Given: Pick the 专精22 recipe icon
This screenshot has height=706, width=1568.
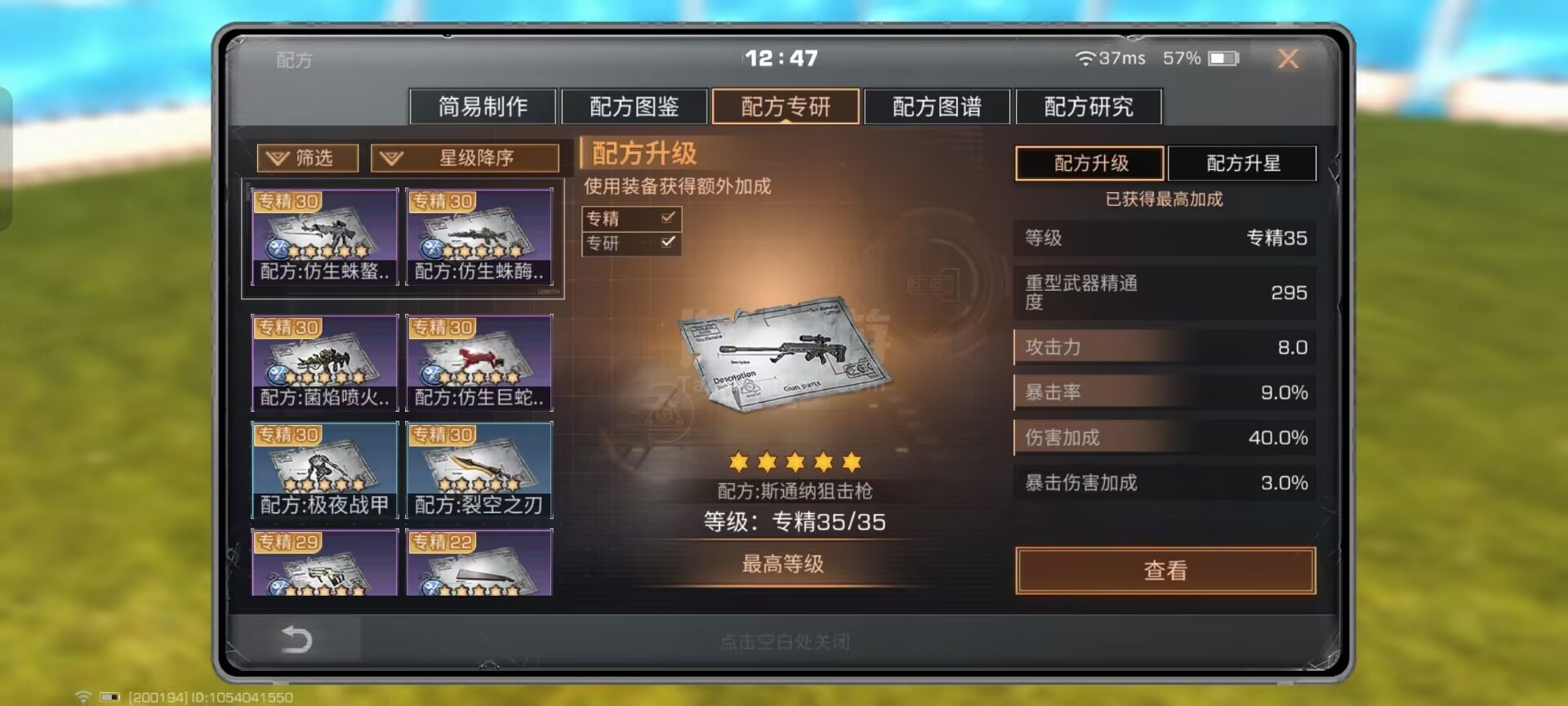Looking at the screenshot, I should pyautogui.click(x=479, y=562).
